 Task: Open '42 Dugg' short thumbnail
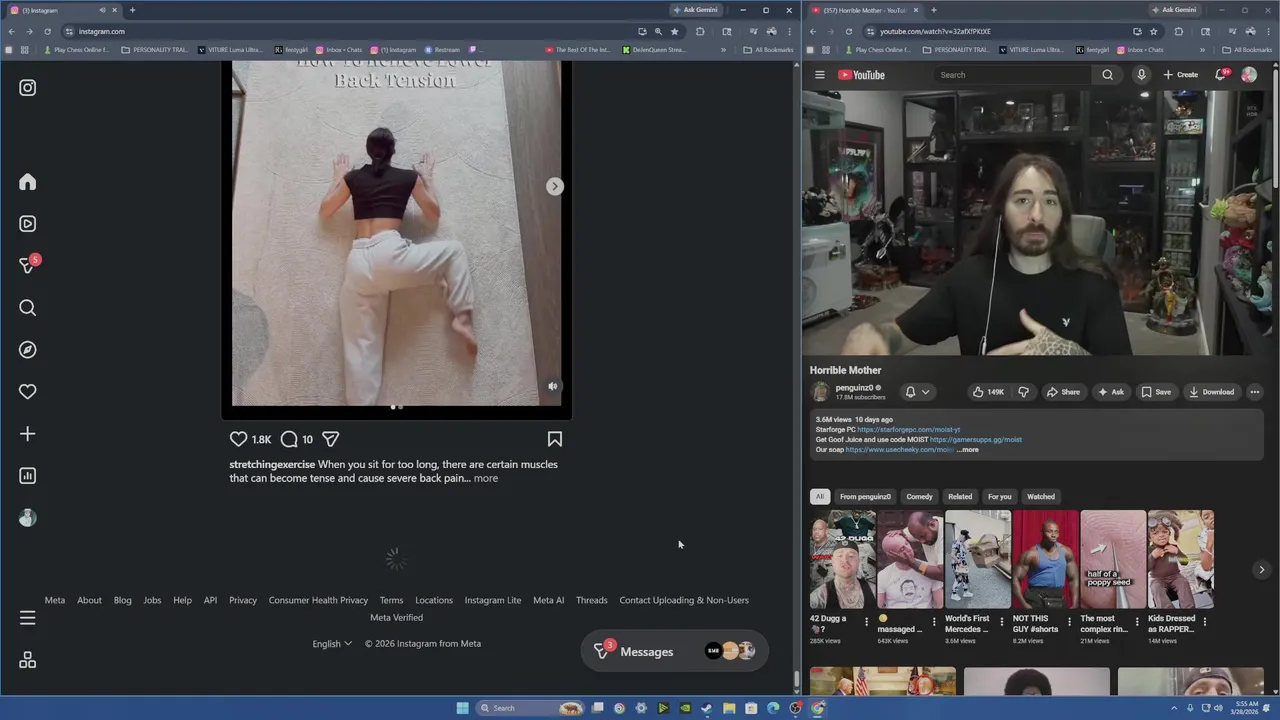pos(842,559)
